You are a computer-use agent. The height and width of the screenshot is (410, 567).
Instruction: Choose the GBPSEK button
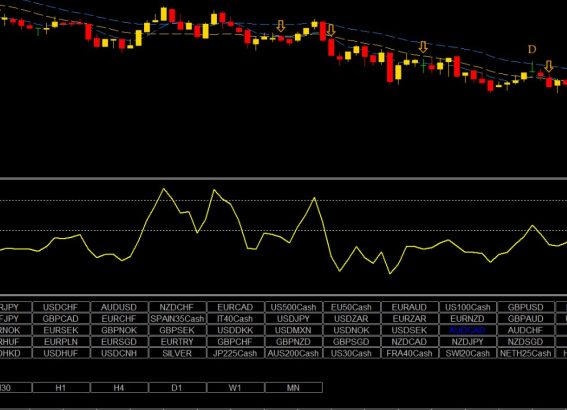(x=177, y=330)
